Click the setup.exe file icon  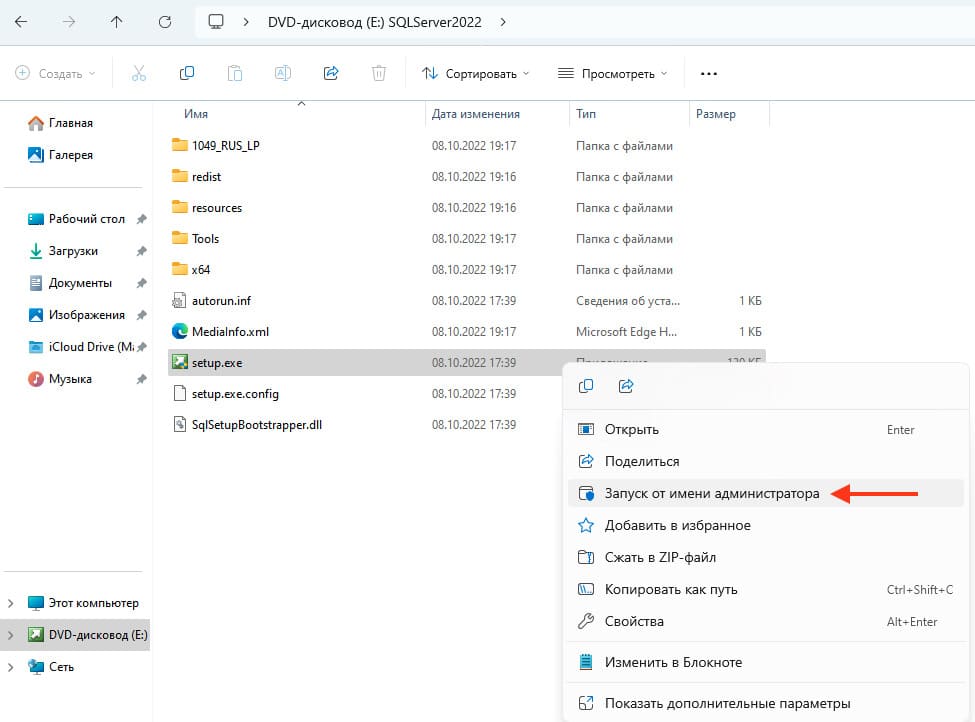click(x=180, y=362)
